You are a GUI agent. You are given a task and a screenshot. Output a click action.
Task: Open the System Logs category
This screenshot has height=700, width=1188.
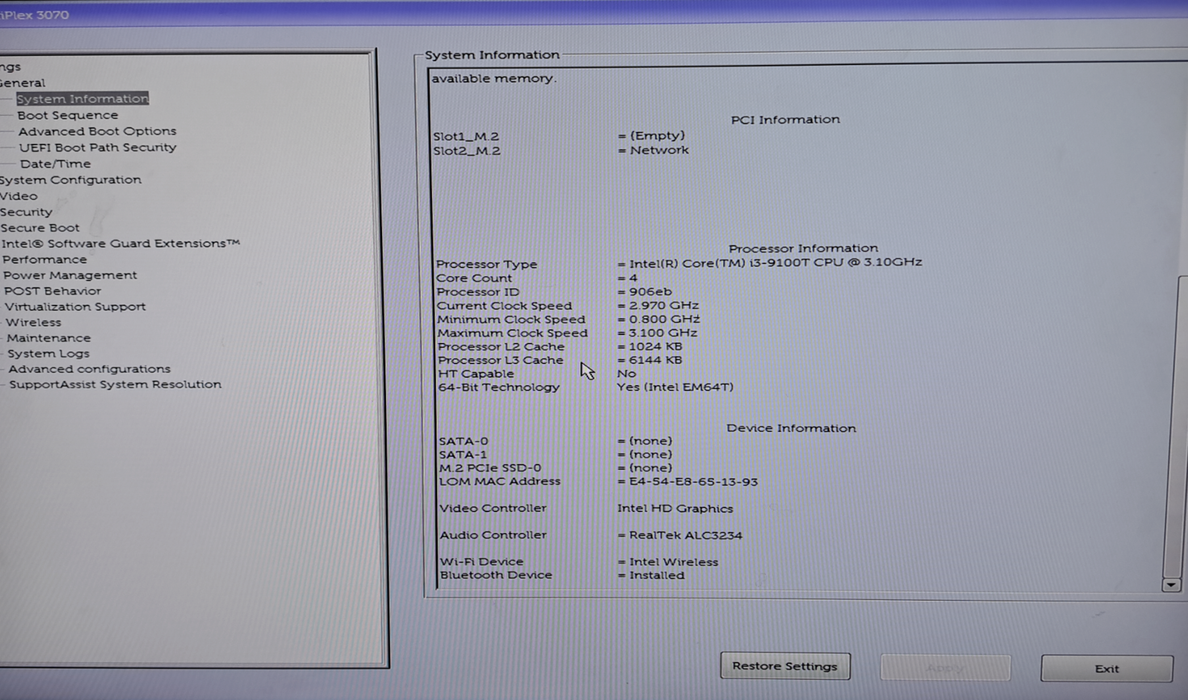48,354
